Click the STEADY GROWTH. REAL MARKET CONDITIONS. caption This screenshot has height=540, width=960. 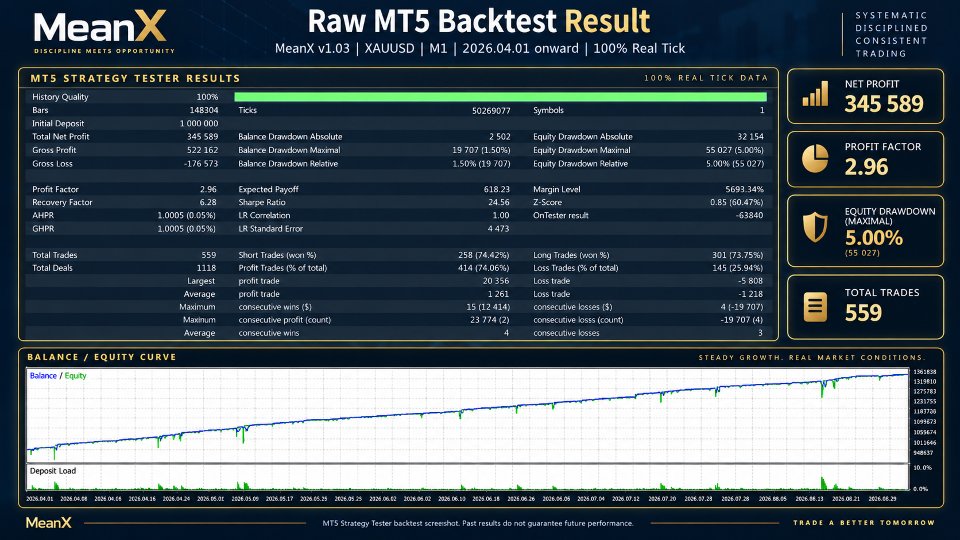pos(812,358)
